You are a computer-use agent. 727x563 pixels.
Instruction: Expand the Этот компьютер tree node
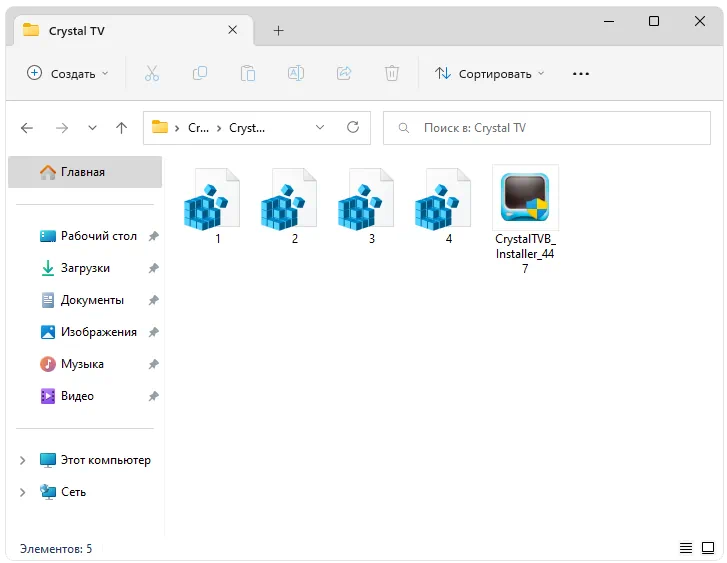tap(22, 460)
